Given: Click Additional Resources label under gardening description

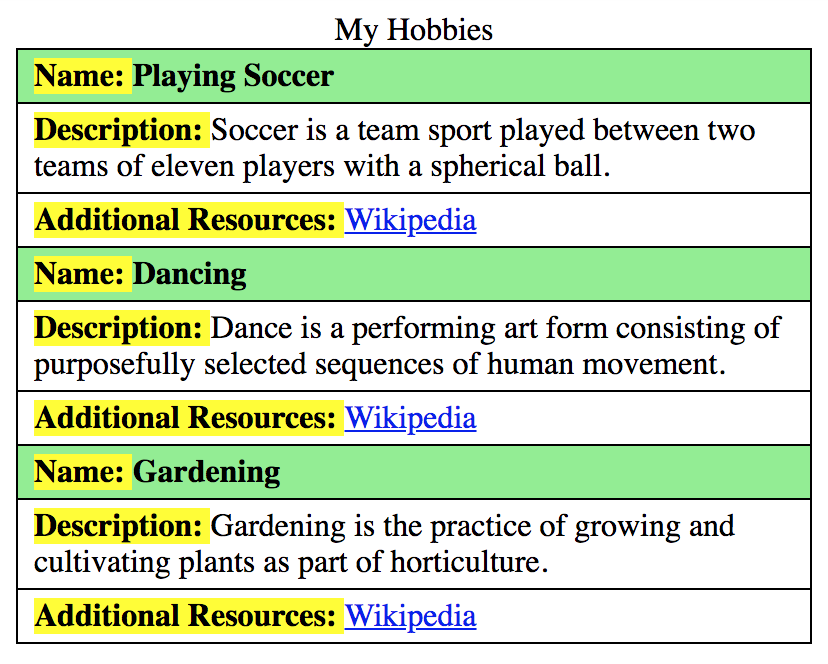Looking at the screenshot, I should (x=185, y=616).
